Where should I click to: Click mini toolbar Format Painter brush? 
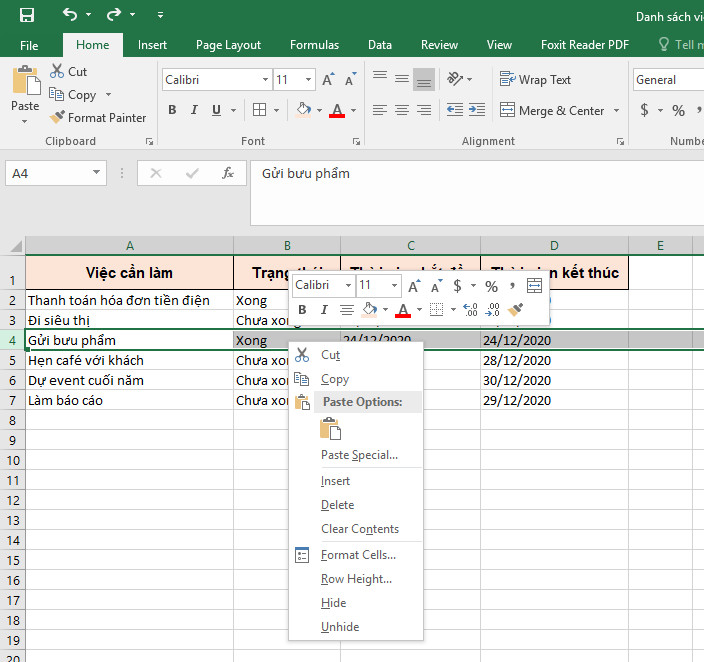coord(515,310)
